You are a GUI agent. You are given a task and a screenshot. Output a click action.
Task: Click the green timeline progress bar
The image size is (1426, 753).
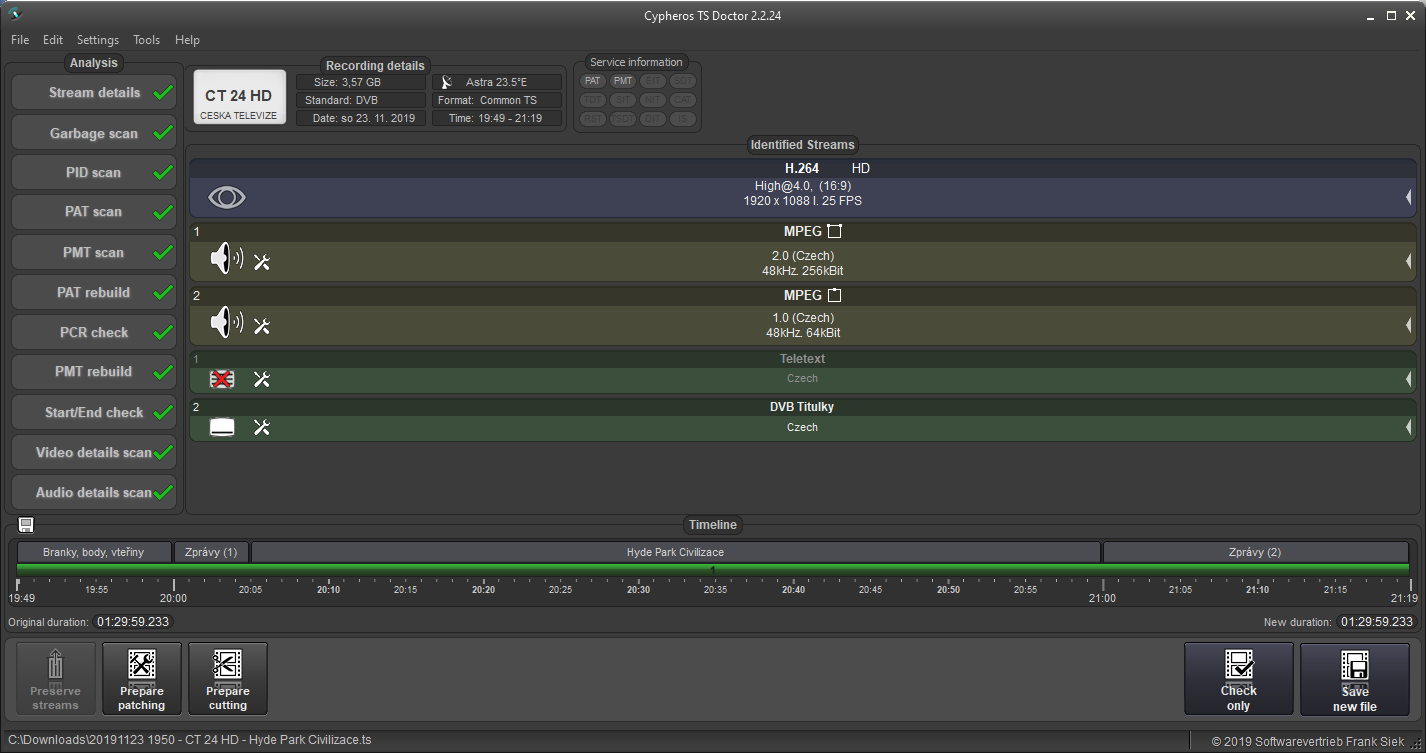713,569
